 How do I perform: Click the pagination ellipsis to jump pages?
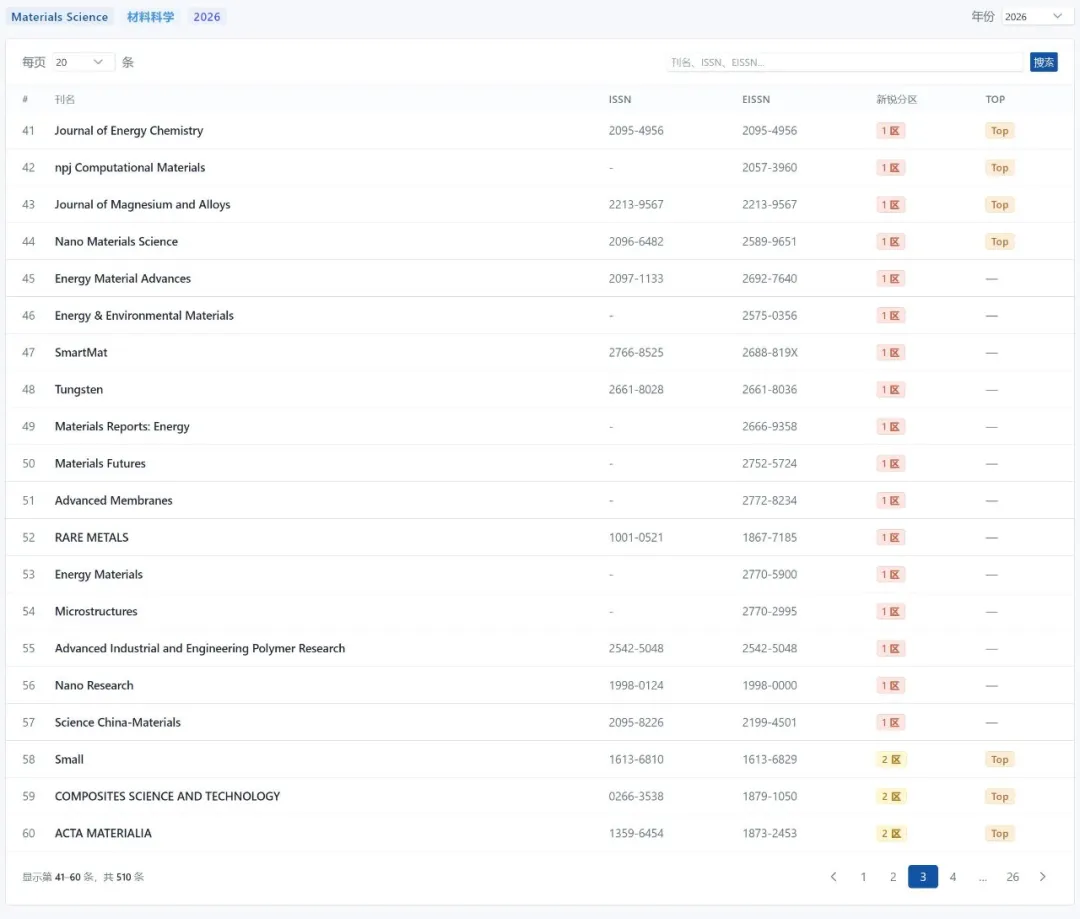tap(983, 877)
